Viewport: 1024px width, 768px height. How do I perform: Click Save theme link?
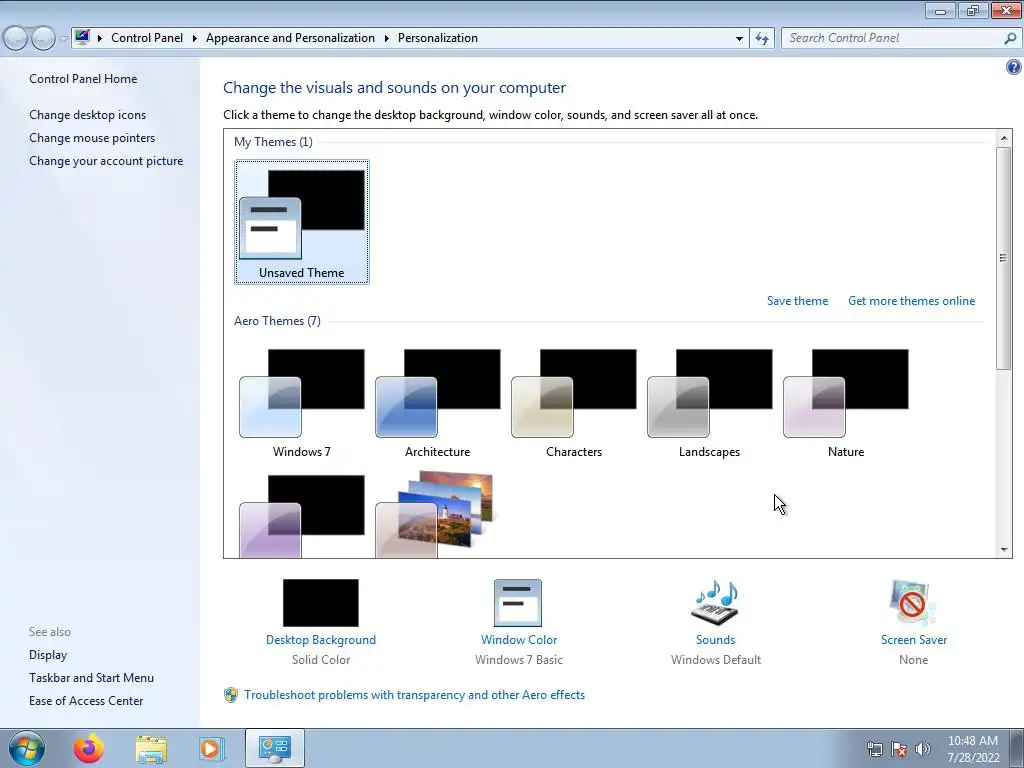pyautogui.click(x=797, y=301)
